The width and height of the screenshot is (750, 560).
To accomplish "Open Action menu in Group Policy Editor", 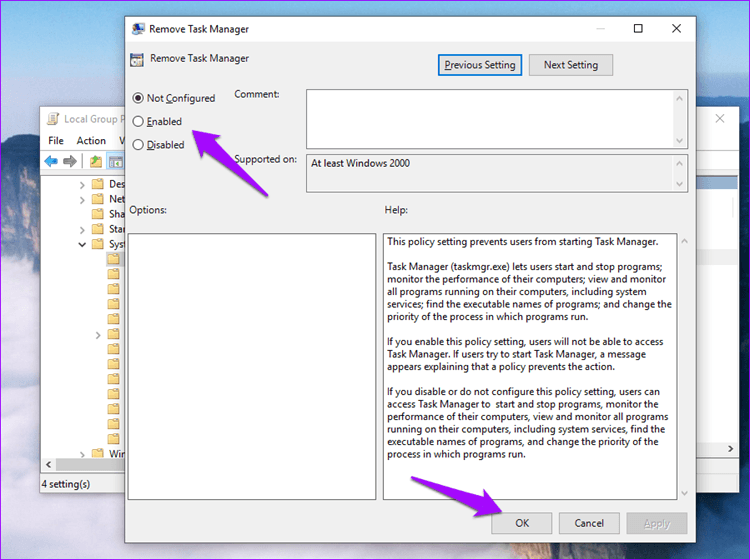I will coord(91,141).
